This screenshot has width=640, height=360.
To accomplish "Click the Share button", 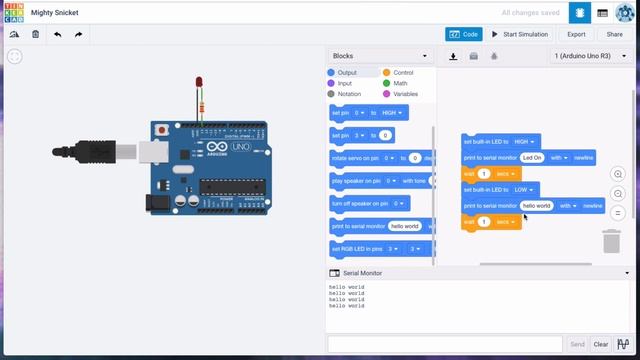I will click(x=614, y=34).
